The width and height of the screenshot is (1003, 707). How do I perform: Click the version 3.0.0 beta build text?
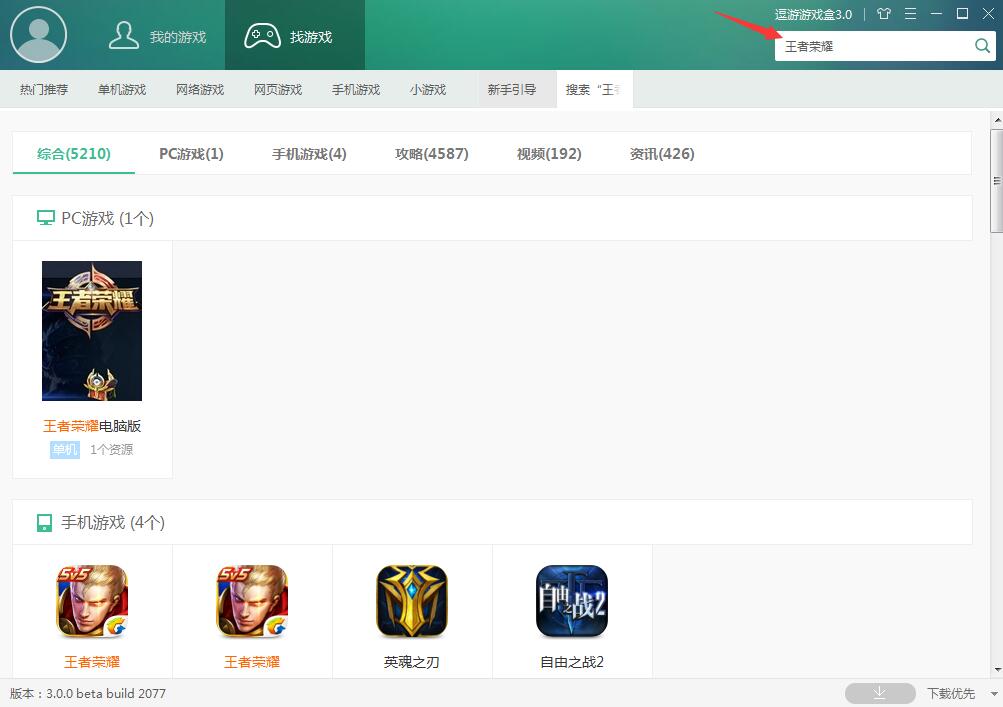[x=88, y=694]
